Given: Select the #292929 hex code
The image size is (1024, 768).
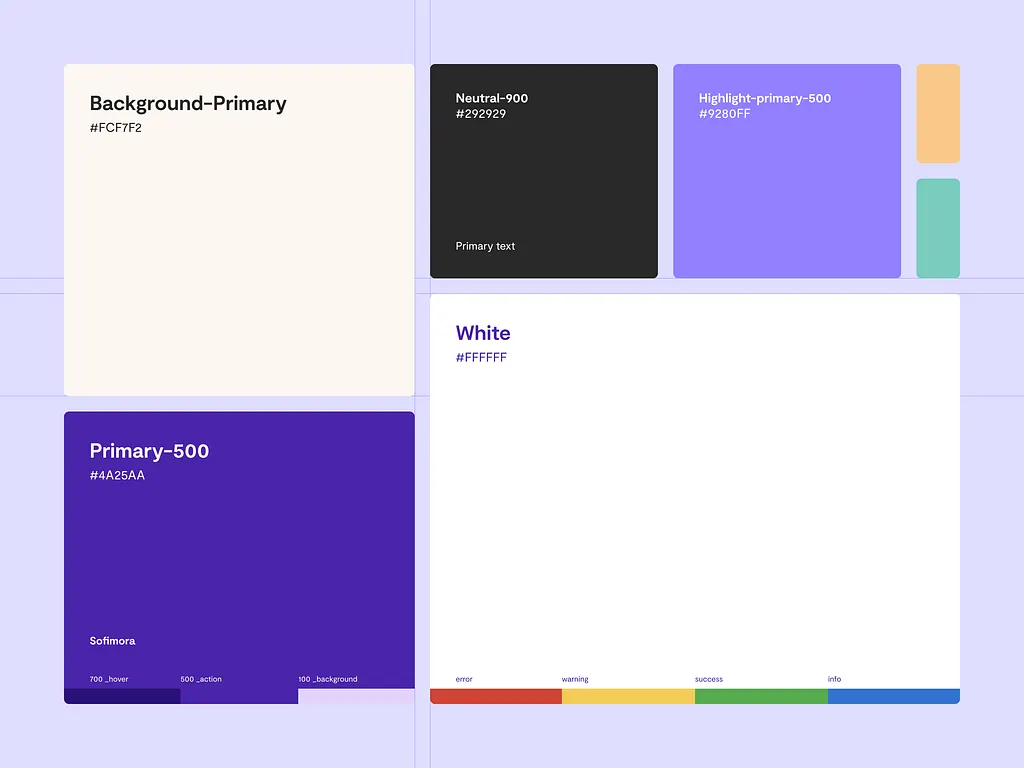Looking at the screenshot, I should pyautogui.click(x=481, y=114).
